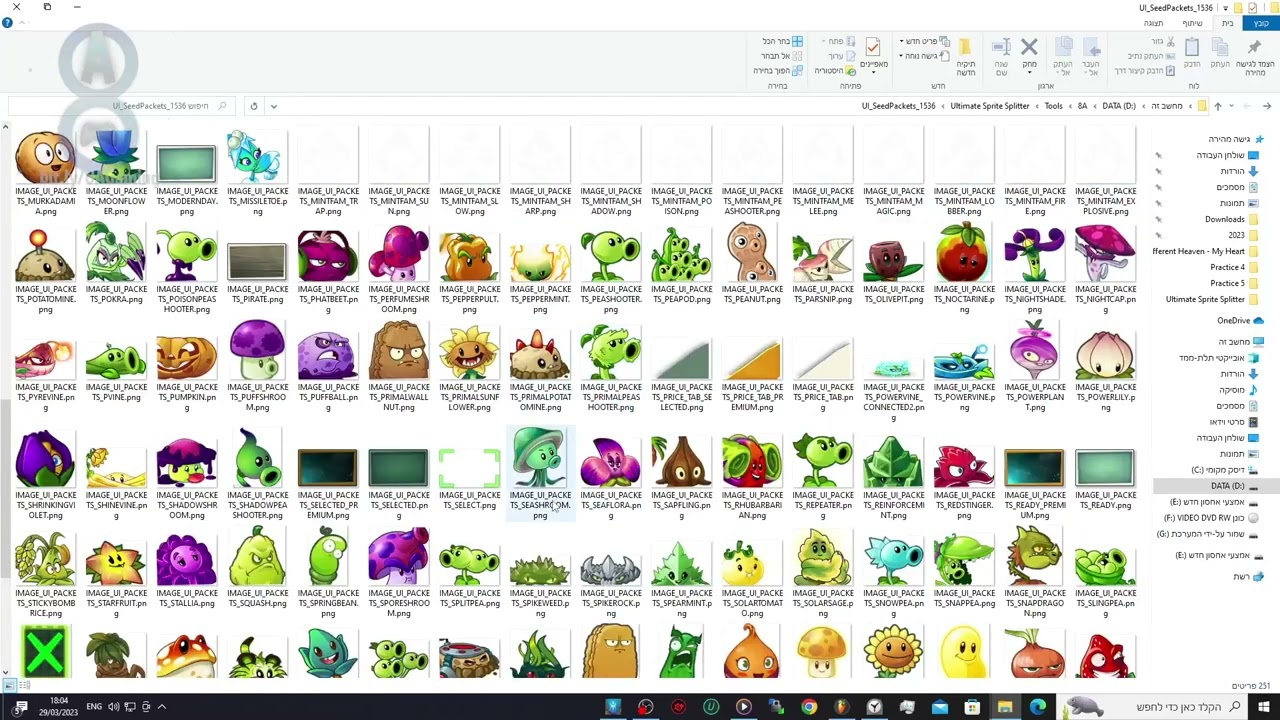Select IMAGE_UI_PACKETS_MURKADAMIA.png file
This screenshot has width=1280, height=720.
pyautogui.click(x=45, y=174)
